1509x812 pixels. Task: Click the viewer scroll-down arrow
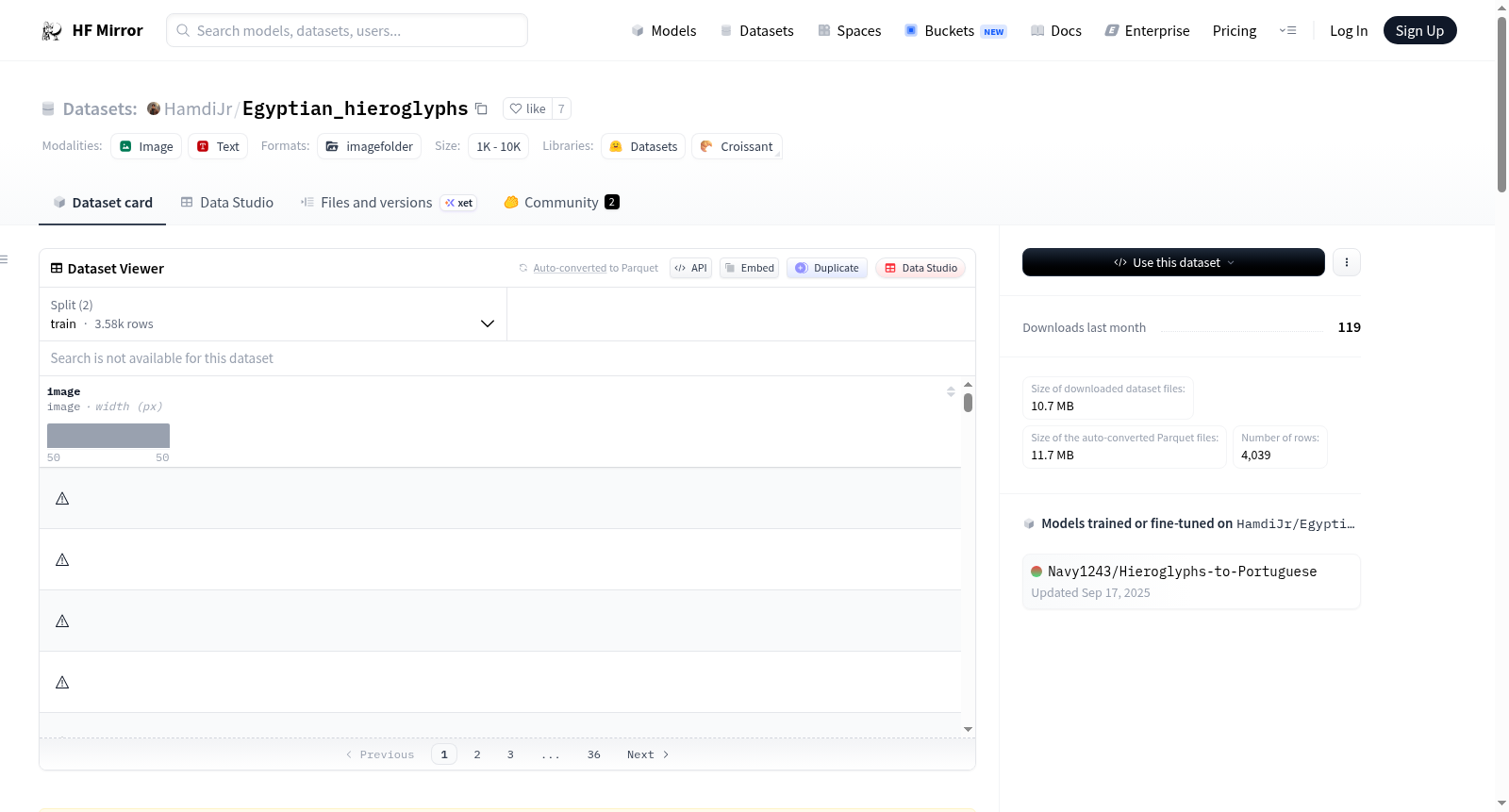coord(968,729)
